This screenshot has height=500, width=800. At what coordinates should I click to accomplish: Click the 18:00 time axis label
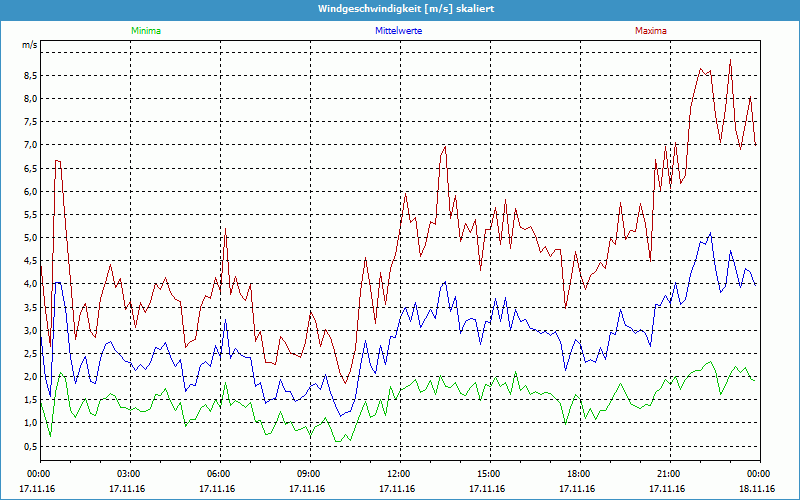(x=581, y=474)
